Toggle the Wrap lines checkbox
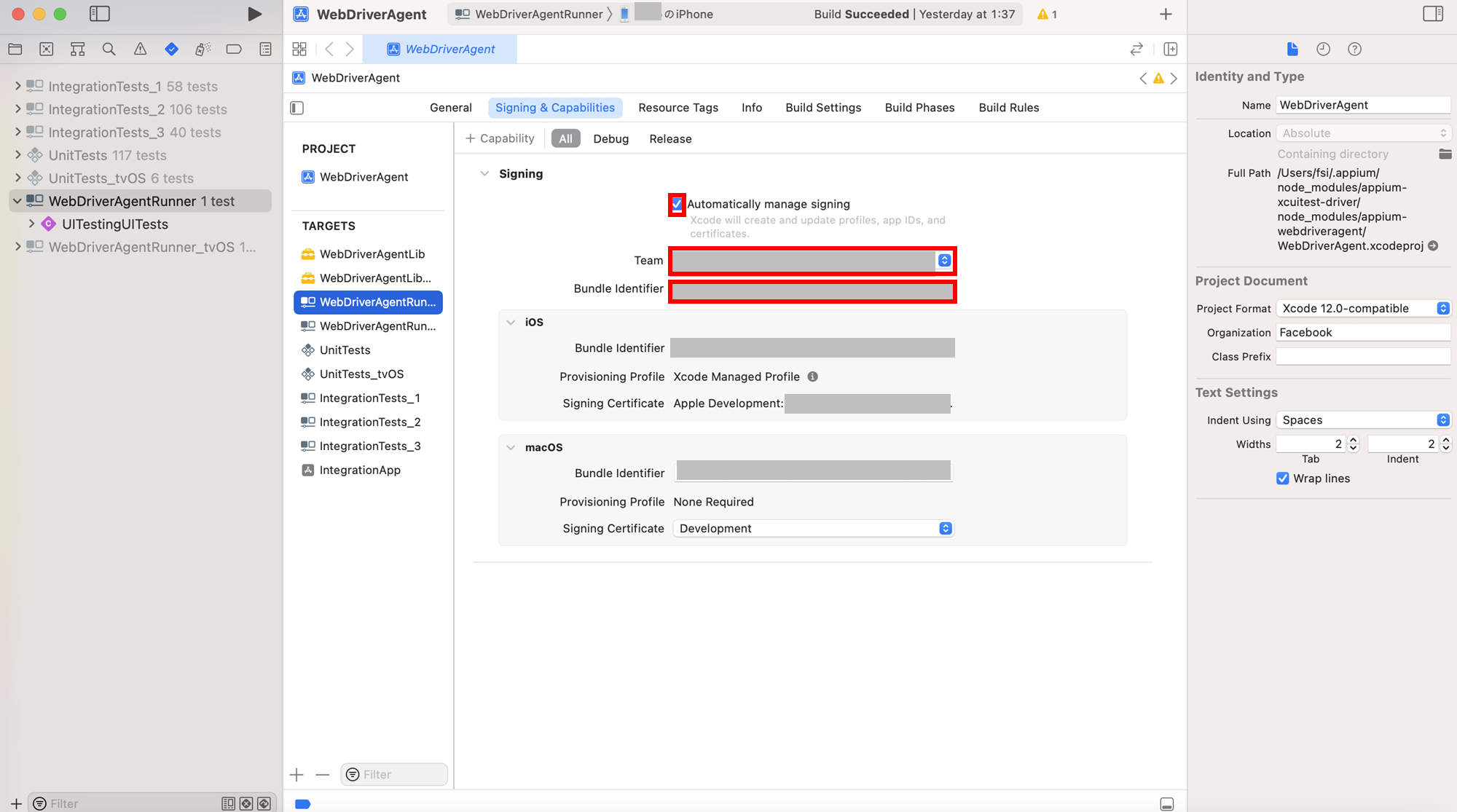The image size is (1457, 812). [1283, 478]
